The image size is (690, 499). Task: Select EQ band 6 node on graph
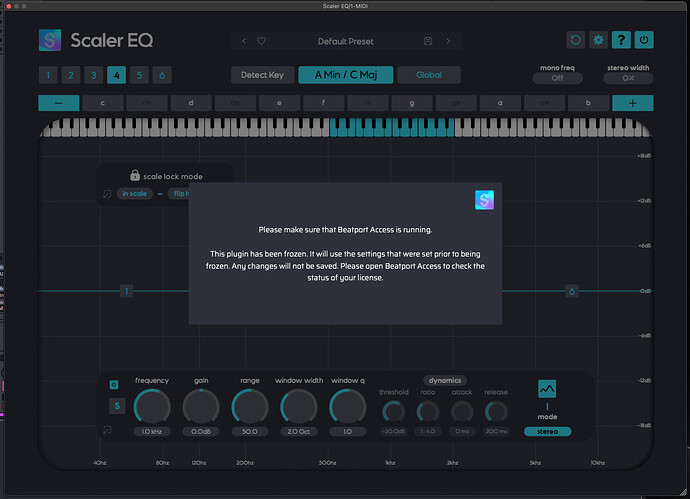(572, 291)
